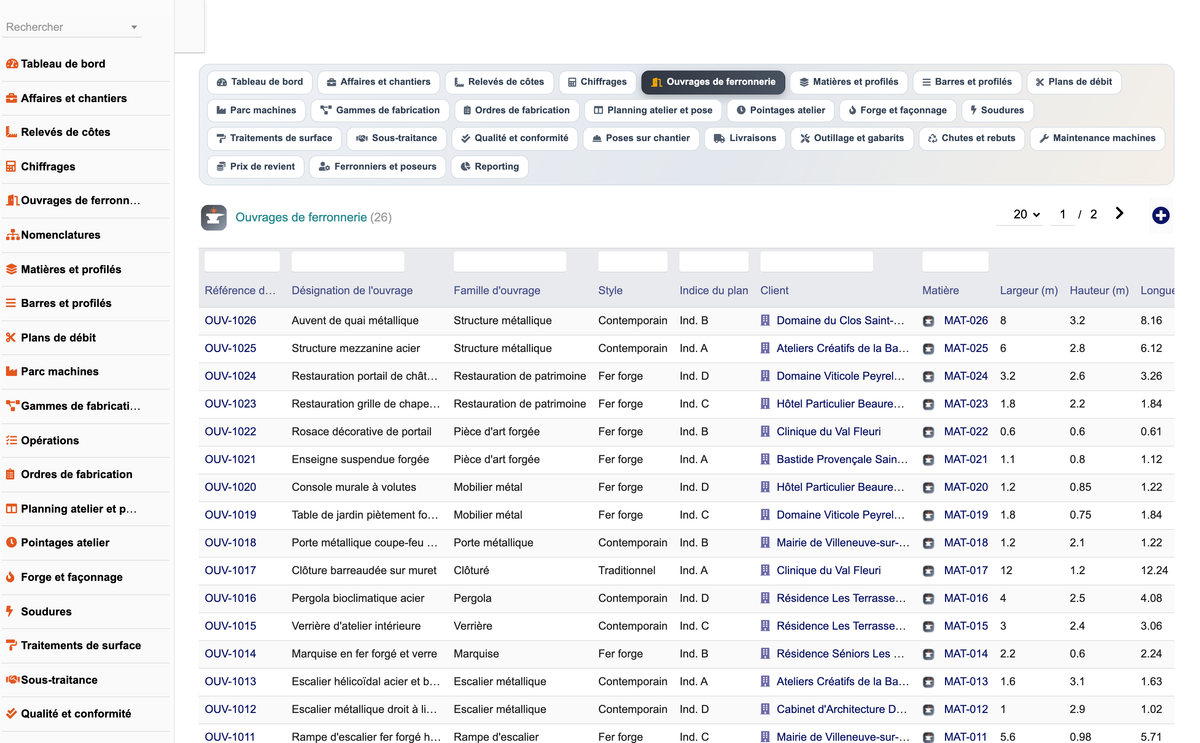Open the Prix de revient tab
Screen dimensions: 1200x743
coord(255,167)
